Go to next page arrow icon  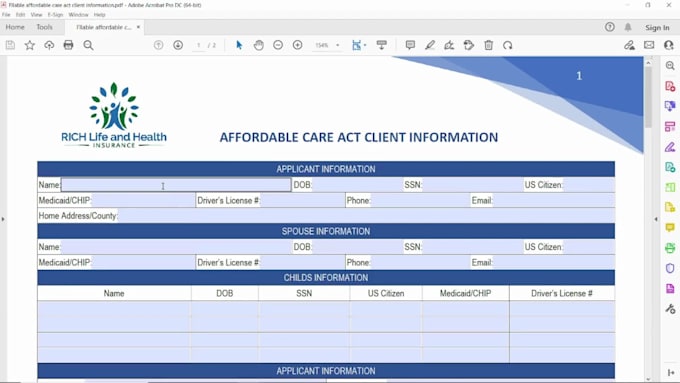[x=178, y=45]
